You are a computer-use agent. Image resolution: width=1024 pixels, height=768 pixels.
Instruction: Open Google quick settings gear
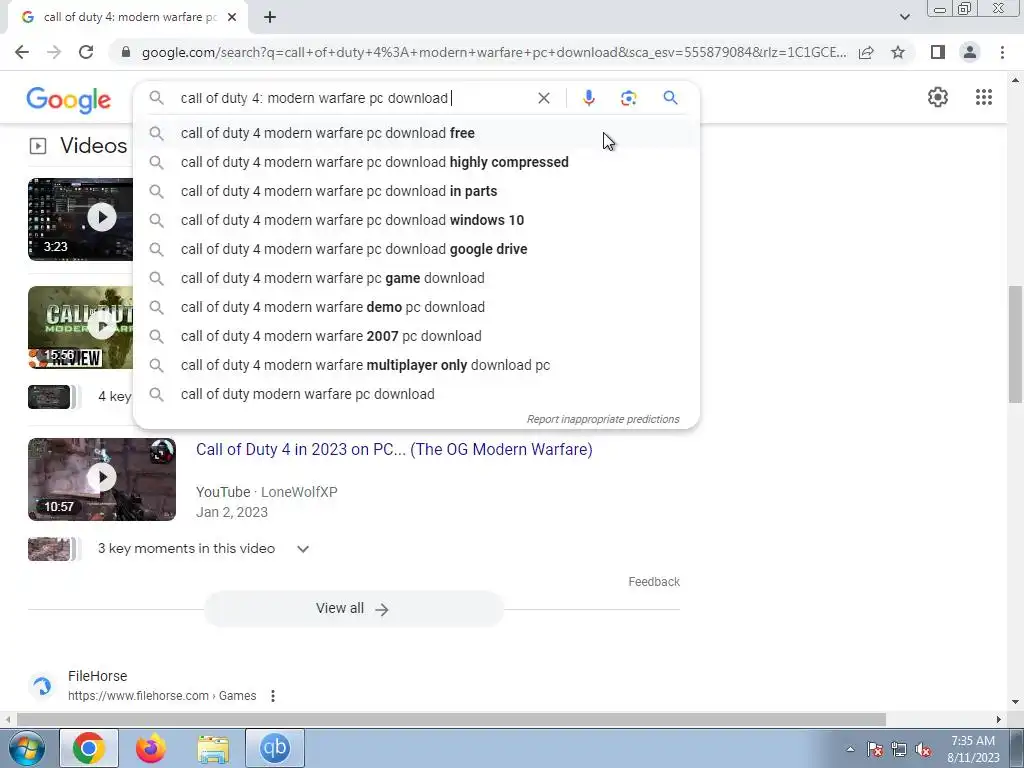click(x=938, y=97)
